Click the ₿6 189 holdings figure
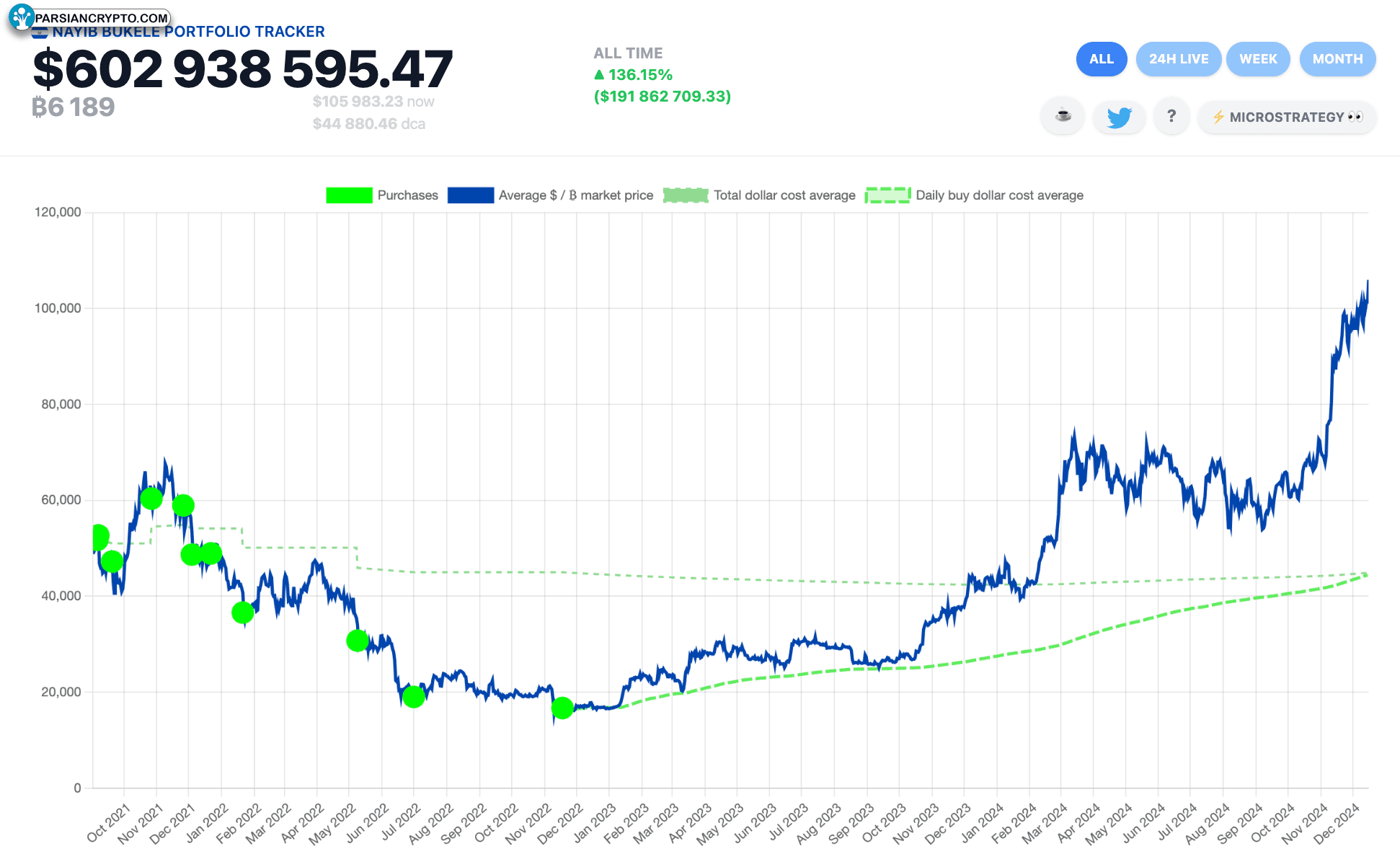This screenshot has width=1400, height=859. pyautogui.click(x=73, y=107)
